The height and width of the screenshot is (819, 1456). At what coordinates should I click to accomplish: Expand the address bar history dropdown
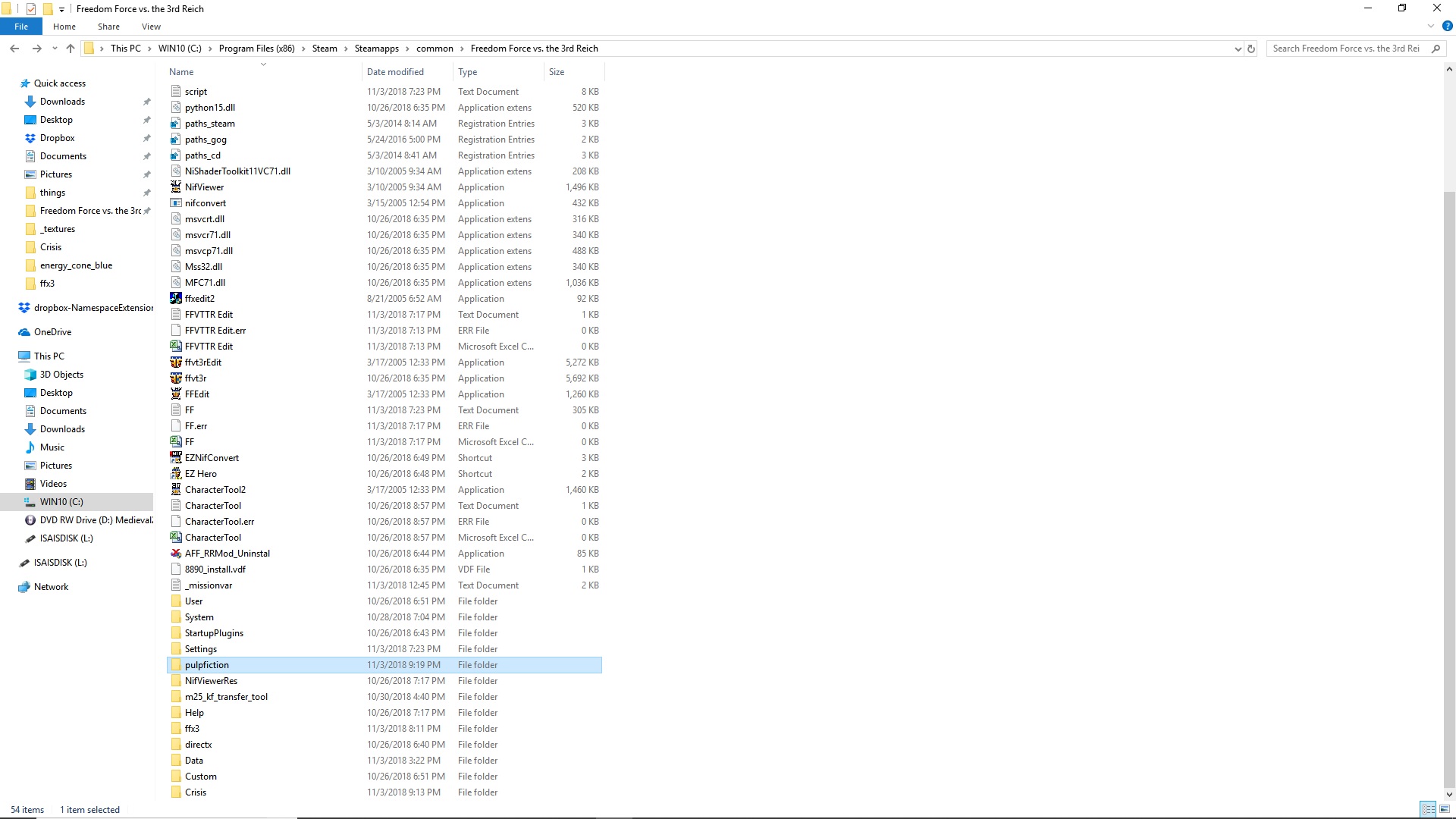pyautogui.click(x=1238, y=49)
